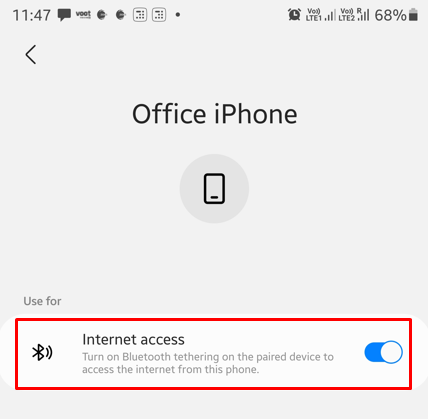Tap the Voot notification icon

click(83, 14)
